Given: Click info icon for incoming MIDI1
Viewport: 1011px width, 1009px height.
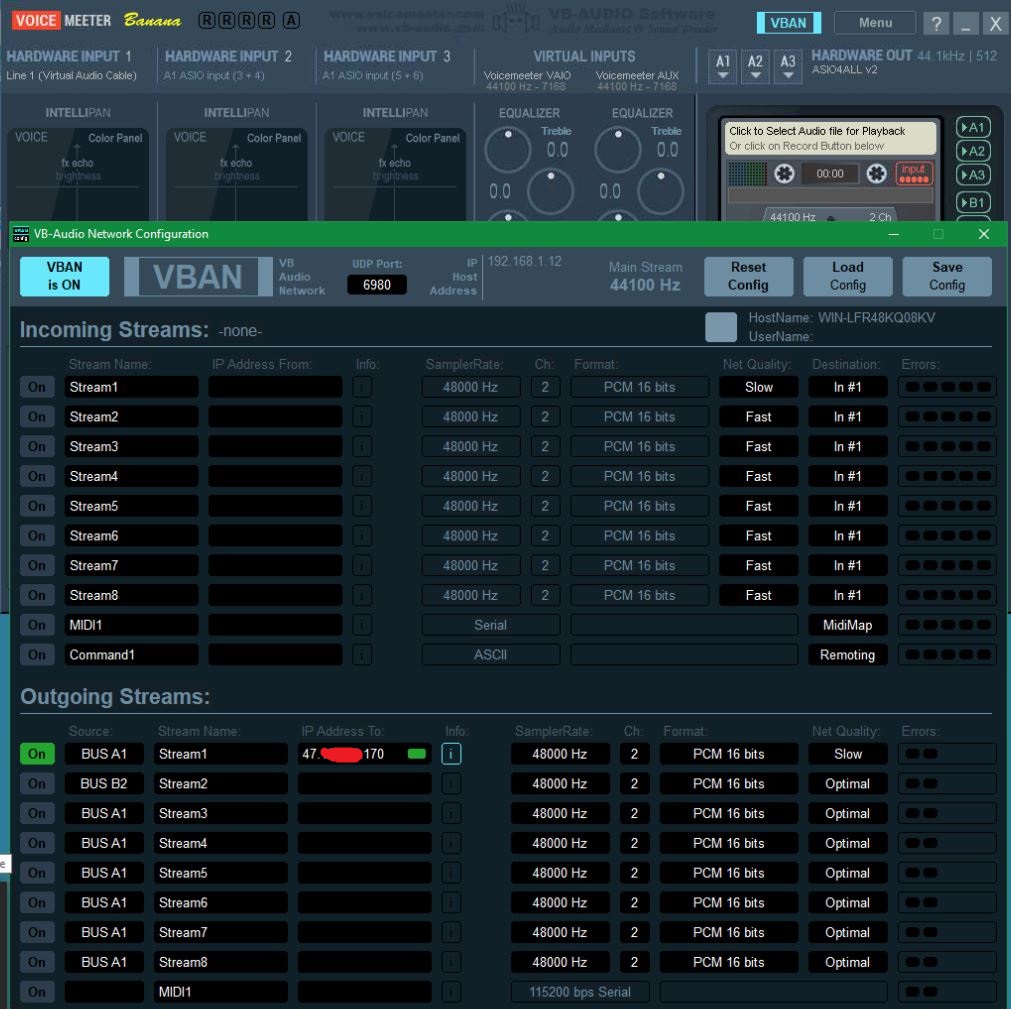Looking at the screenshot, I should pyautogui.click(x=362, y=625).
